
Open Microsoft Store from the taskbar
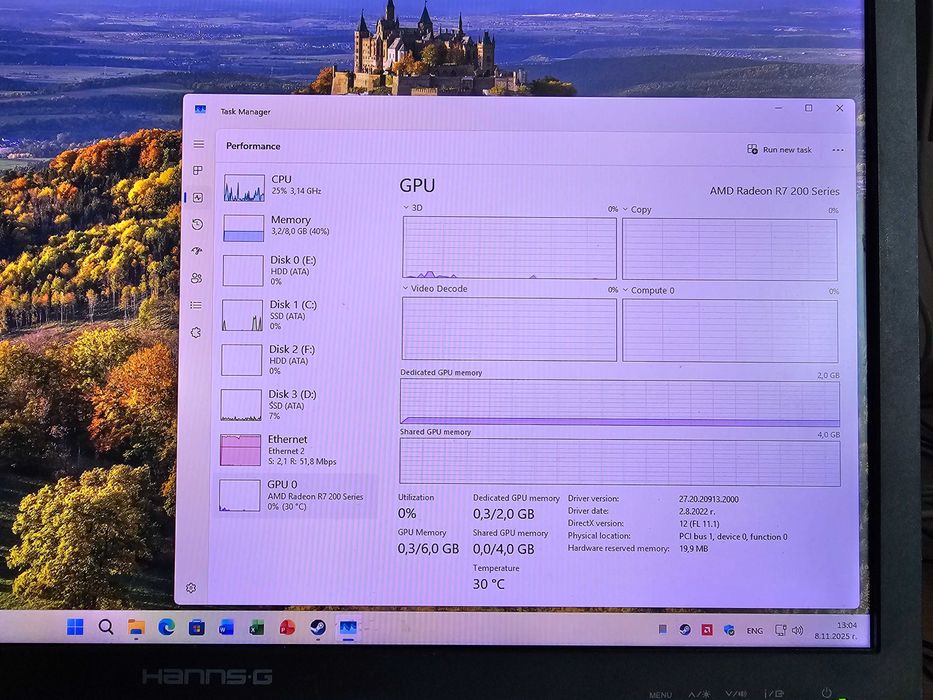click(x=197, y=627)
